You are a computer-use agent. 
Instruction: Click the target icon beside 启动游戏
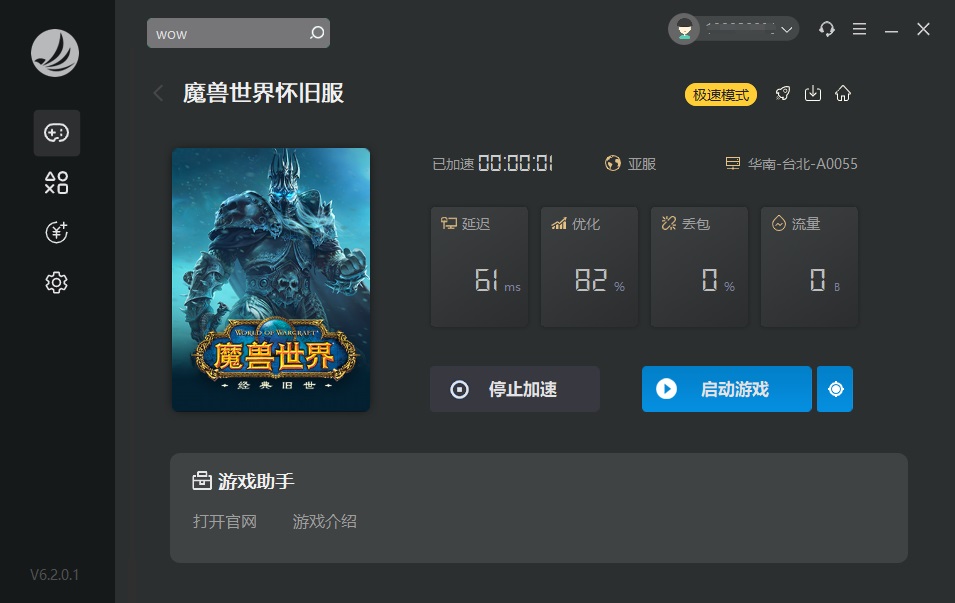(x=835, y=389)
